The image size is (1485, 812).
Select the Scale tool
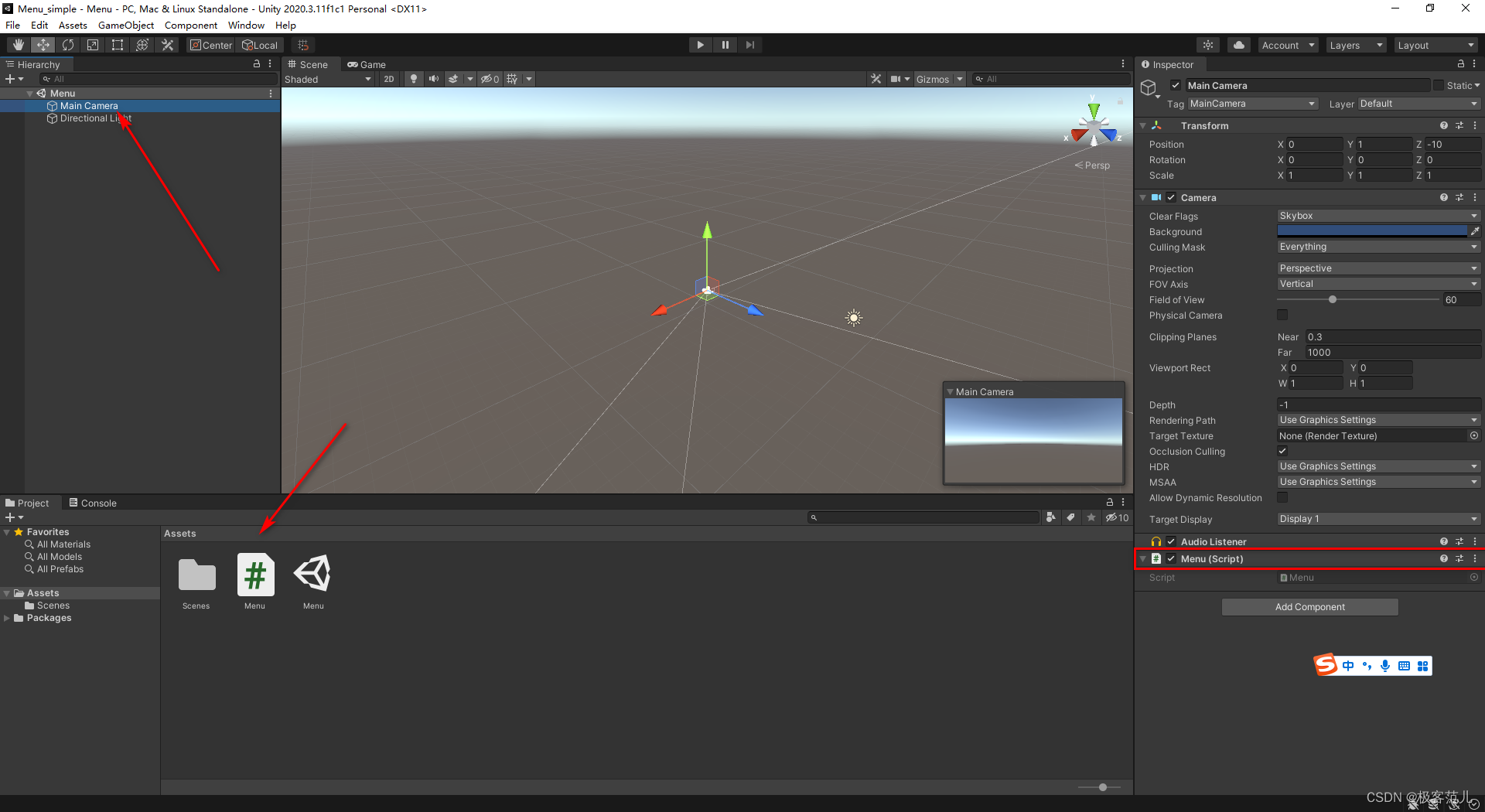coord(93,45)
